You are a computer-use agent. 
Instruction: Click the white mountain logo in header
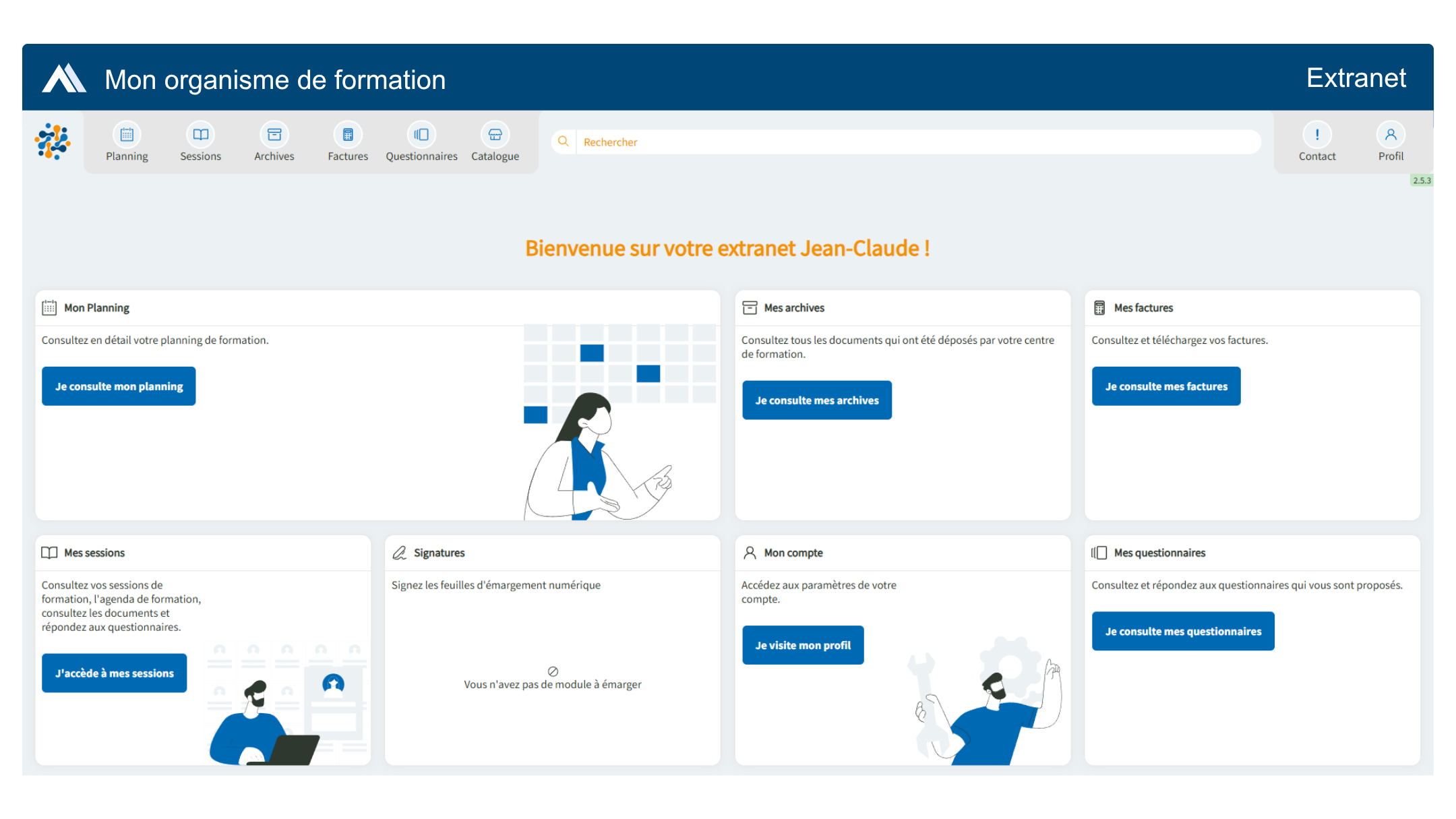tap(64, 78)
